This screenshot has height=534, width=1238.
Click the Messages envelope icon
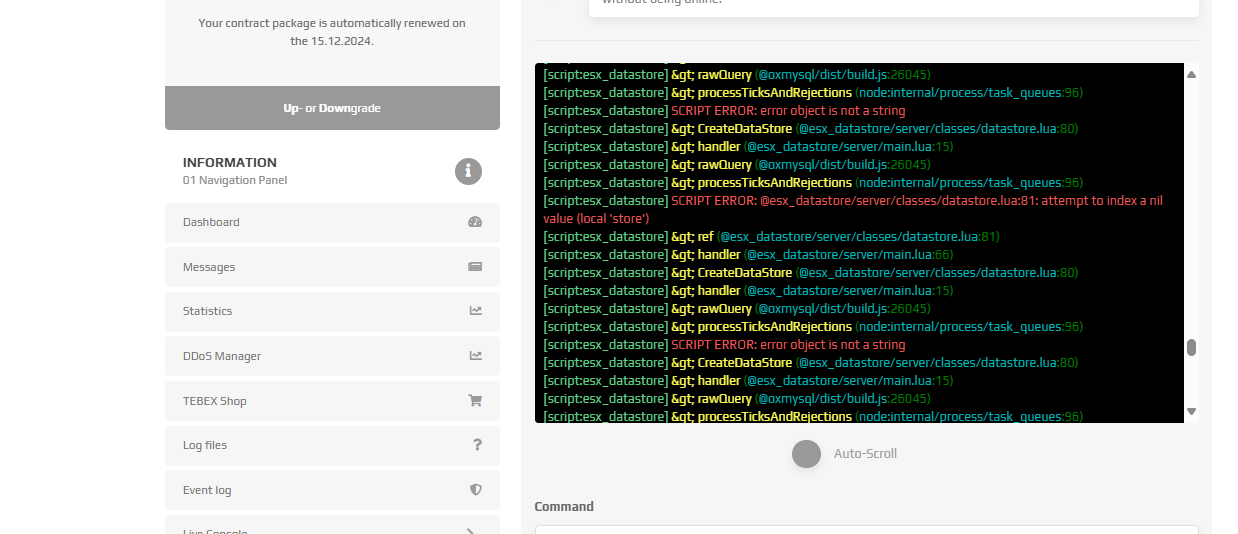click(475, 267)
